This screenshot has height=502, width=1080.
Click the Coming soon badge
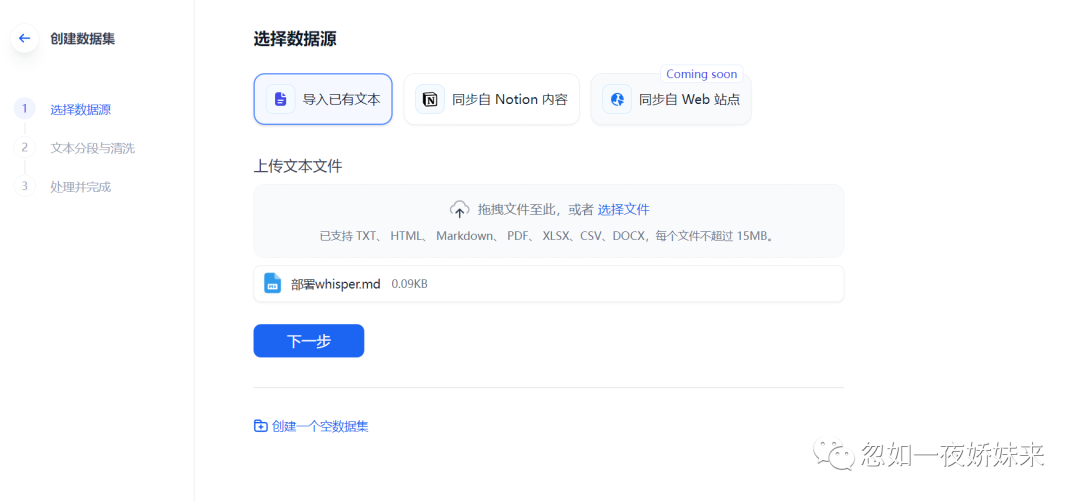click(701, 74)
